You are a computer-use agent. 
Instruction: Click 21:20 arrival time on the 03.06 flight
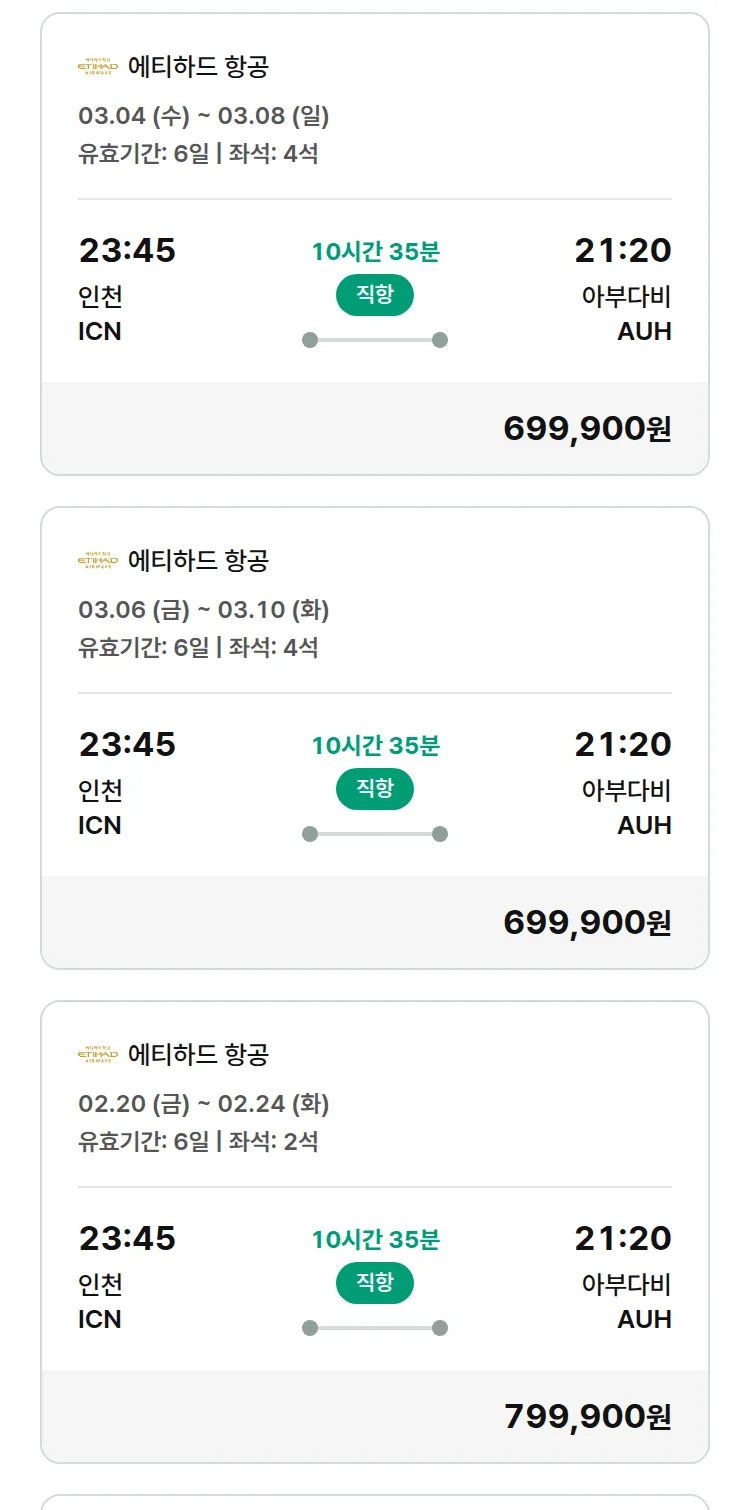pos(622,744)
